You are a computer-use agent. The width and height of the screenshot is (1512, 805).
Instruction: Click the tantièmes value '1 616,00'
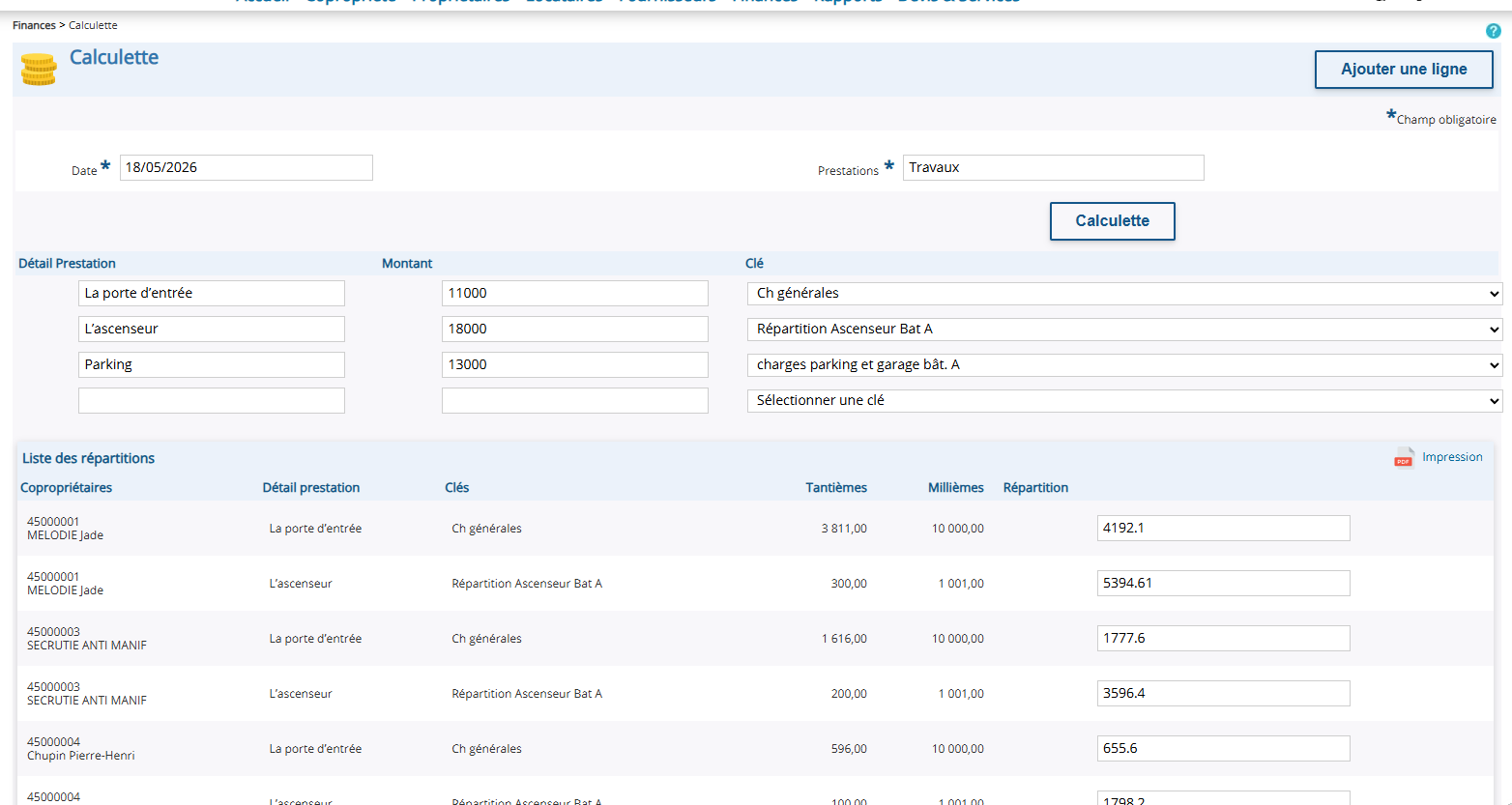844,639
